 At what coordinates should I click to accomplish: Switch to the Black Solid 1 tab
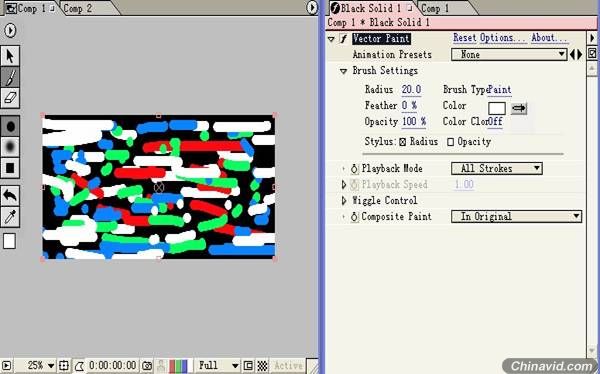point(371,8)
